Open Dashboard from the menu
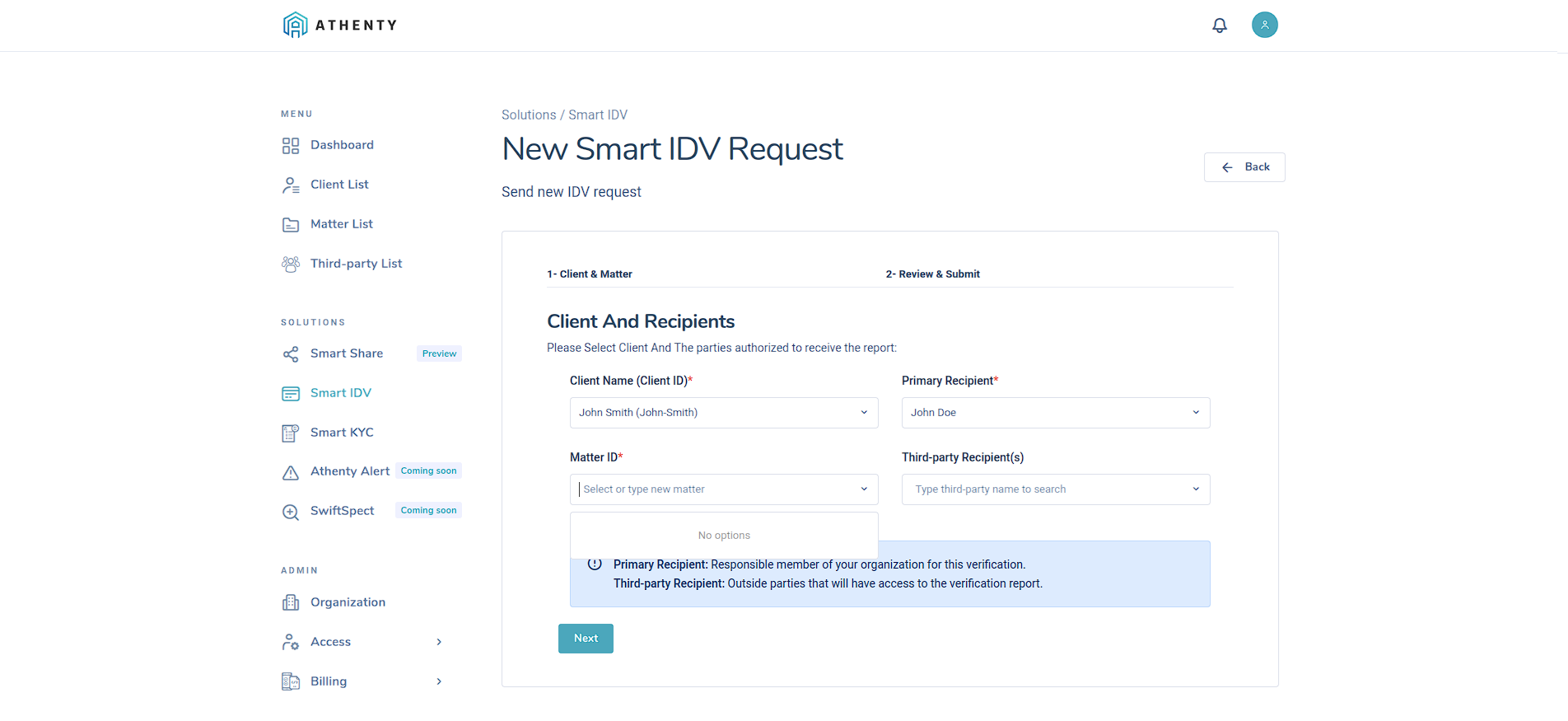The height and width of the screenshot is (721, 1568). coord(342,145)
